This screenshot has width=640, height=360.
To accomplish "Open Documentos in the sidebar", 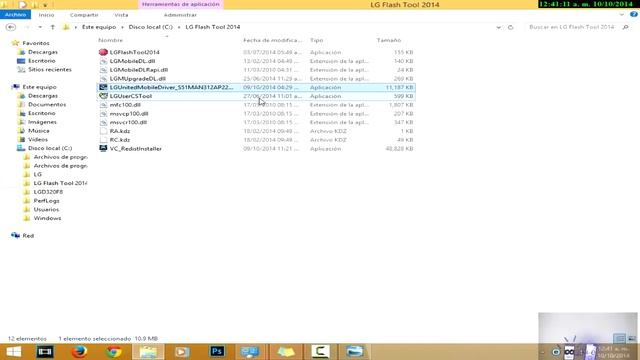I will click(47, 104).
